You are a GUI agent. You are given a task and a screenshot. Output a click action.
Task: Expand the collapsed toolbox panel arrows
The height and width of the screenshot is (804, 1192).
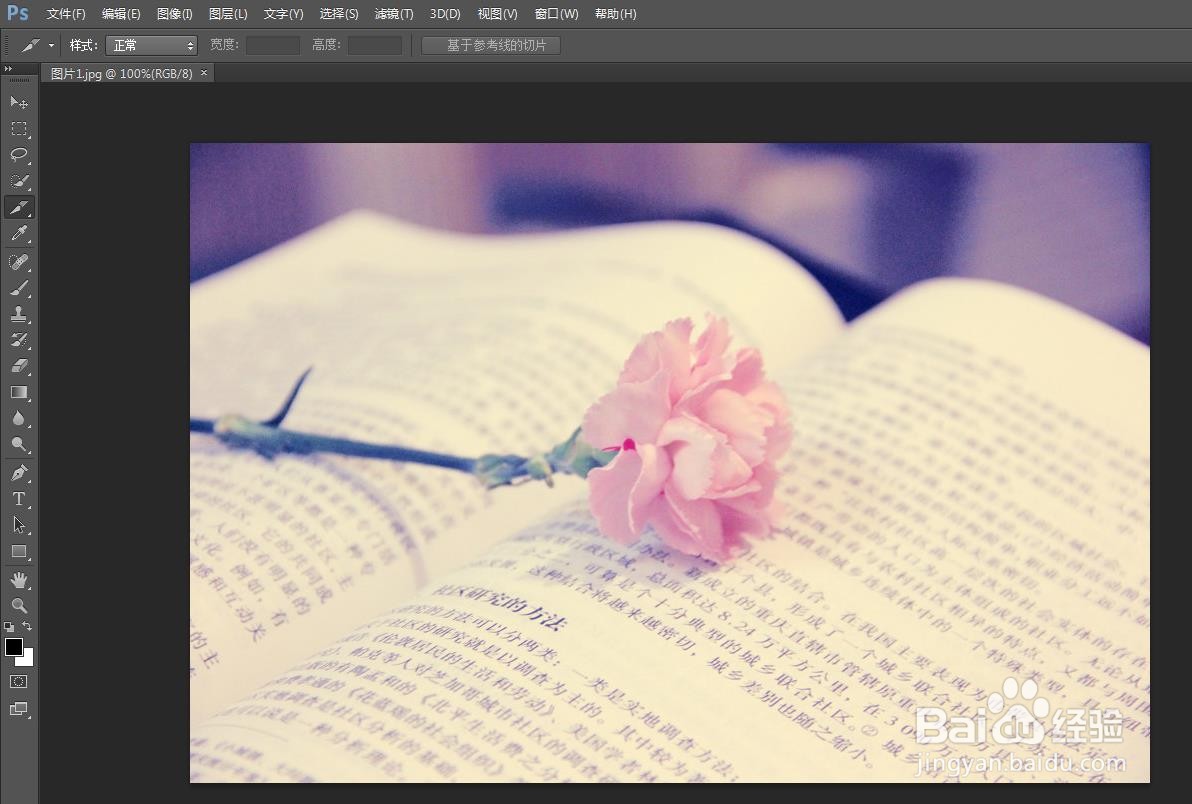(x=8, y=68)
